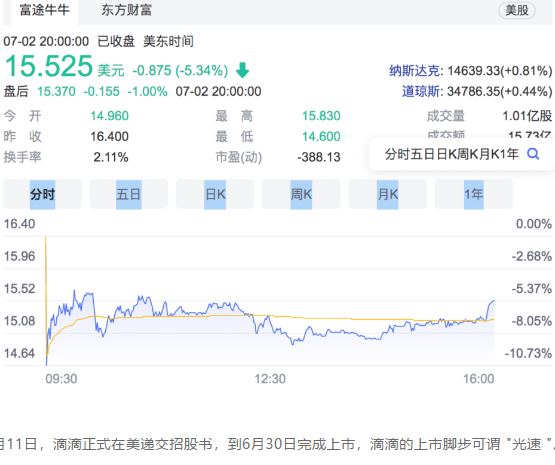Click the 15.525 current price
The image size is (555, 465).
48,66
